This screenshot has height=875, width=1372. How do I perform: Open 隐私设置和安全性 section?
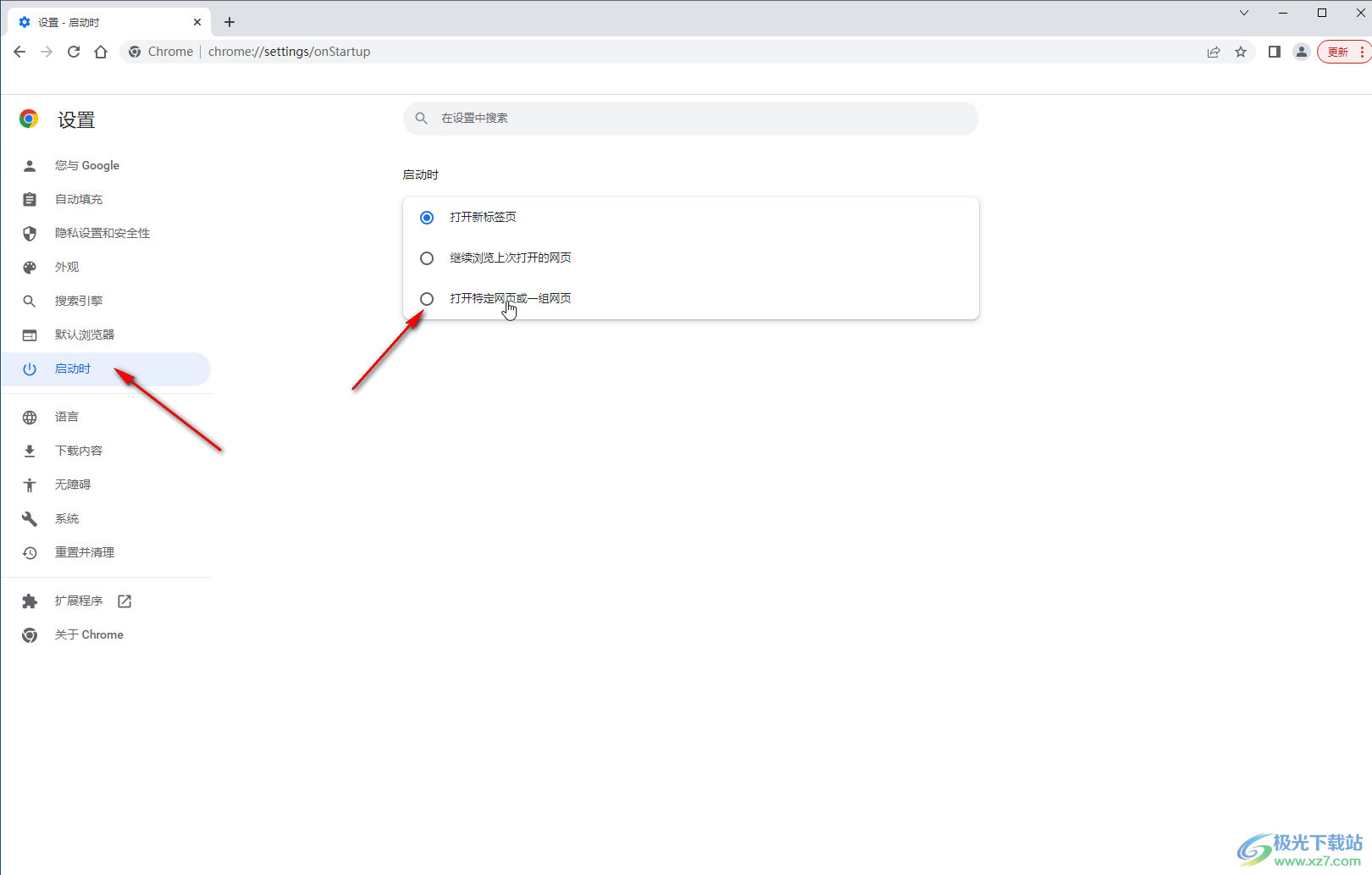(x=106, y=234)
